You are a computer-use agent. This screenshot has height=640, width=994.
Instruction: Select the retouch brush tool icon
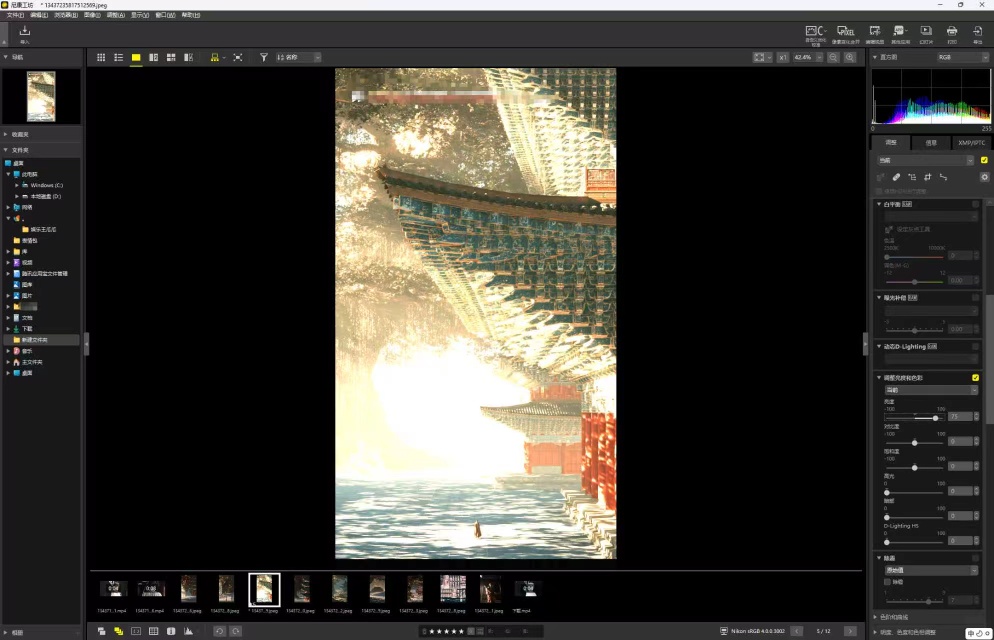pos(896,177)
